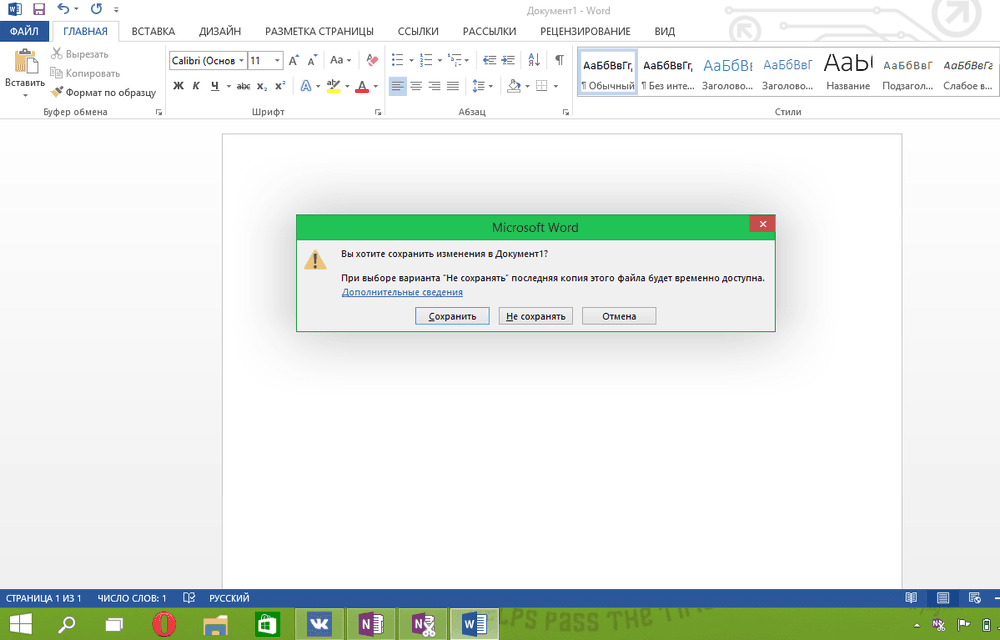Toggle italic (К) formatting

click(196, 85)
